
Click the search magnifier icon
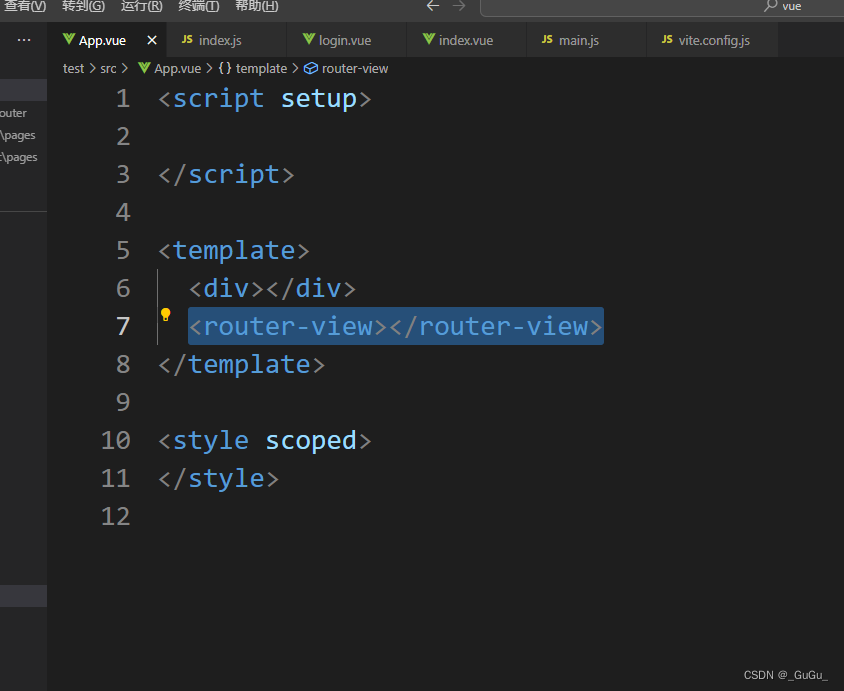click(770, 6)
